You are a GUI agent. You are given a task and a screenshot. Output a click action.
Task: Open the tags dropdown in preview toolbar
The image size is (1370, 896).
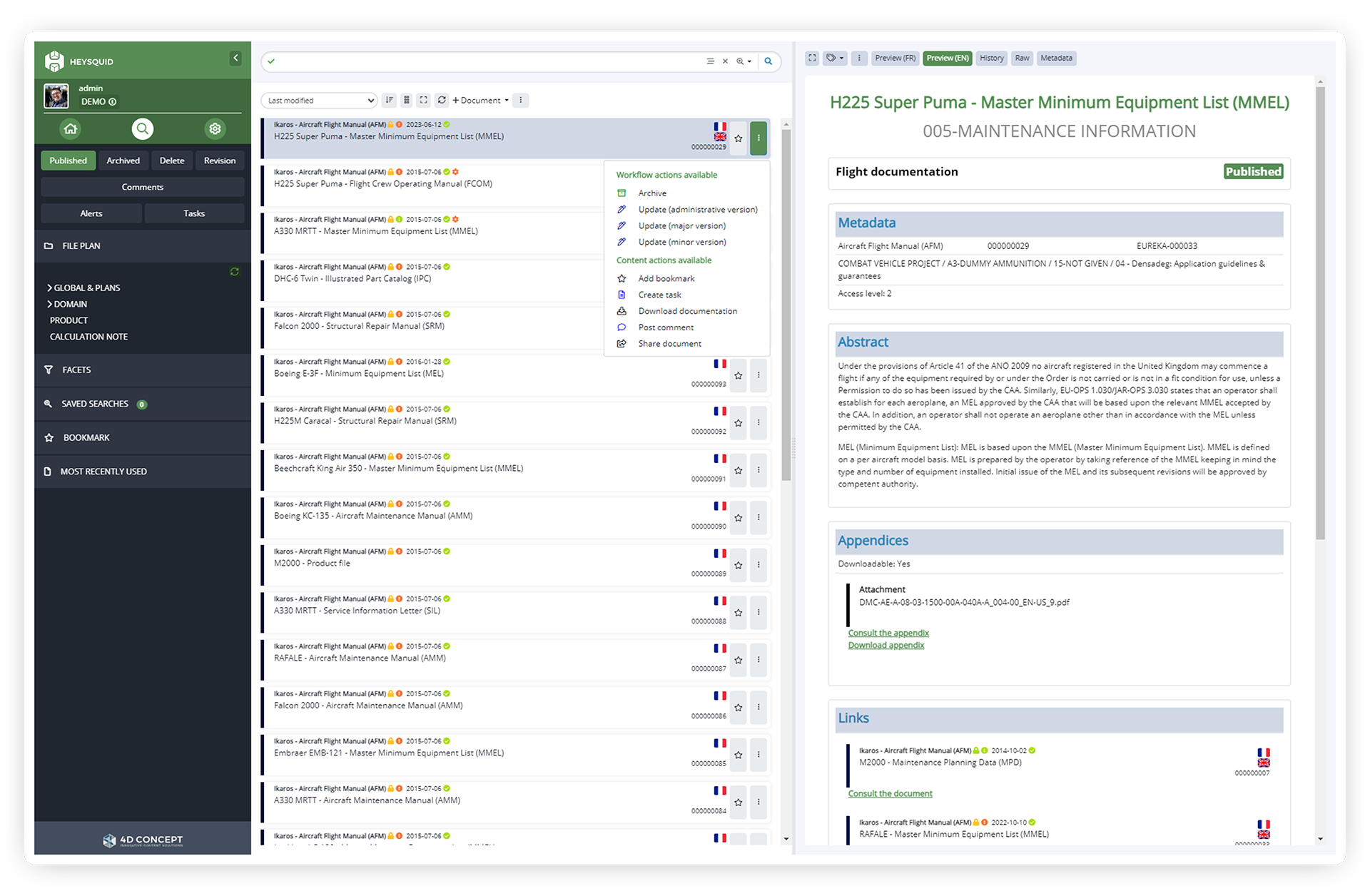click(835, 58)
